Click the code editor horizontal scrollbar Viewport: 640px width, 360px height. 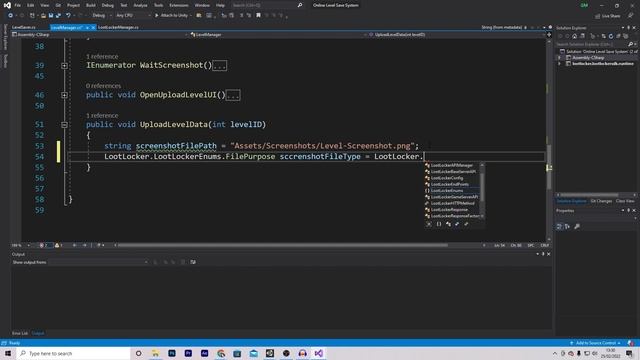pyautogui.click(x=282, y=245)
